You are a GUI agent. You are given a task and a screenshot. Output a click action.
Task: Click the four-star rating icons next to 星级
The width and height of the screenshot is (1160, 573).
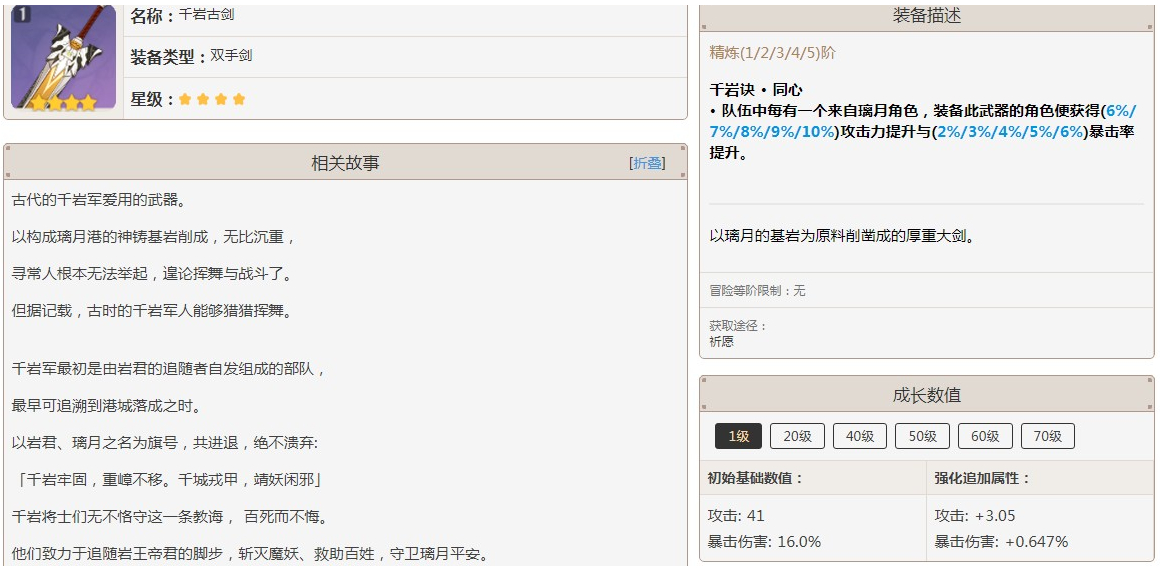click(x=212, y=99)
